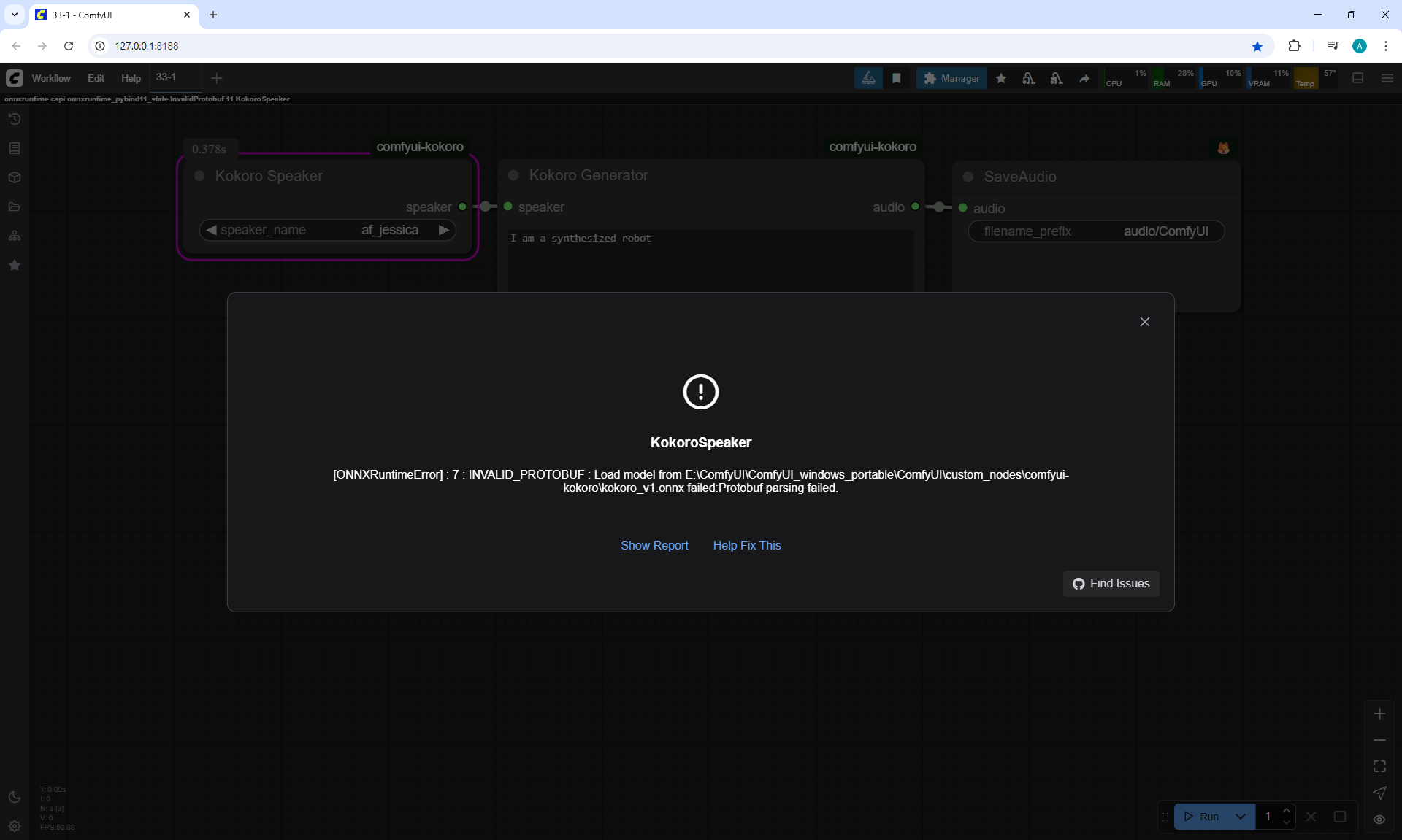Select previous speaker_name with left arrow
Image resolution: width=1402 pixels, height=840 pixels.
point(211,230)
